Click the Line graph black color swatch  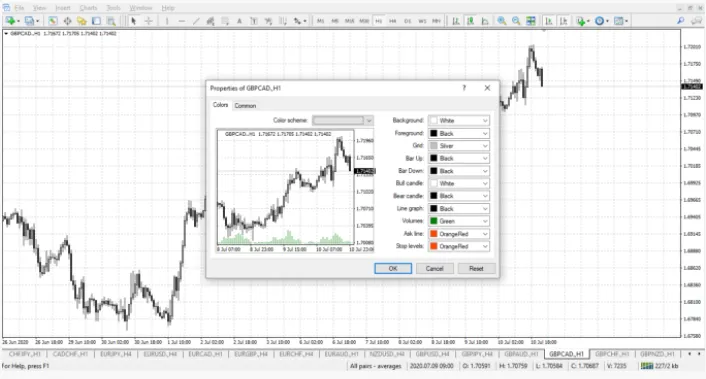click(434, 208)
